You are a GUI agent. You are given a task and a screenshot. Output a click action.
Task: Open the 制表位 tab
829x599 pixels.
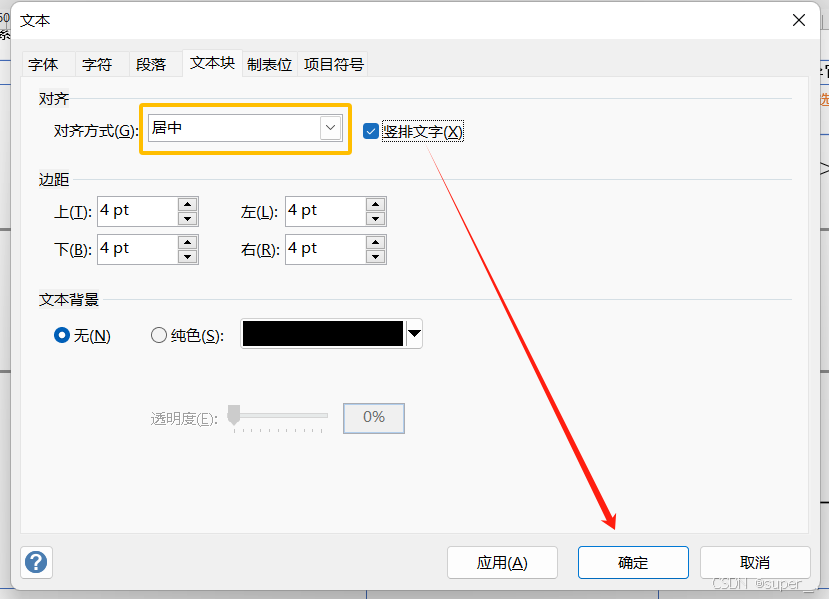(x=269, y=63)
